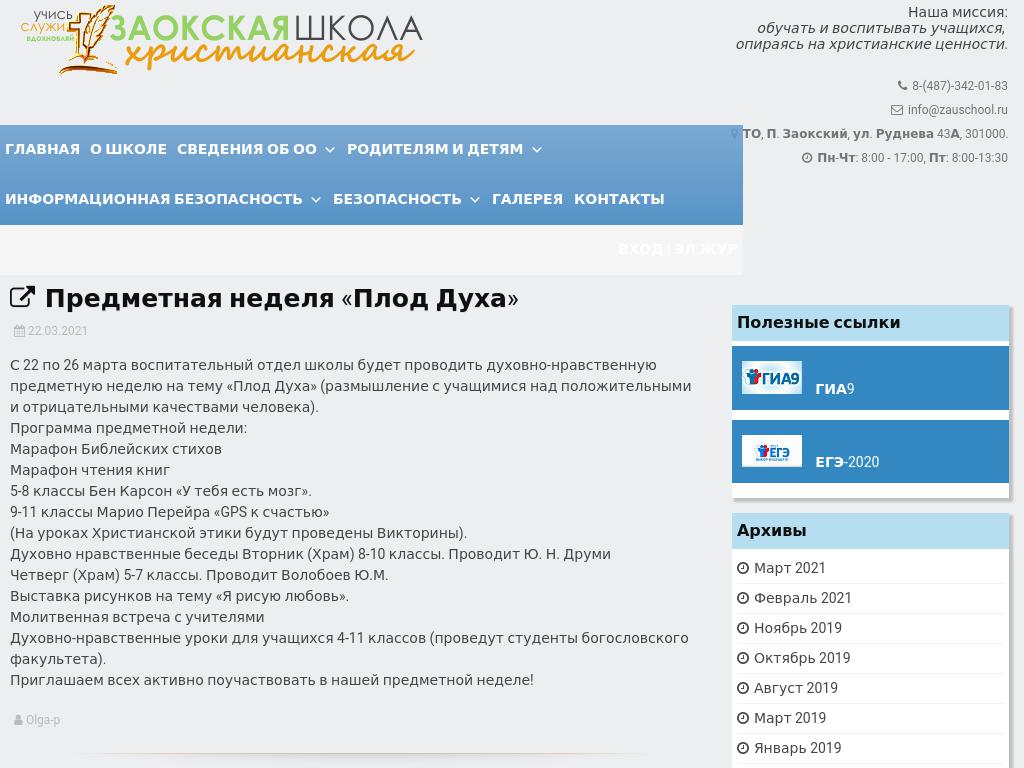Open the ЕГЭ-2020 link in sidebar
This screenshot has height=768, width=1024.
pos(846,462)
